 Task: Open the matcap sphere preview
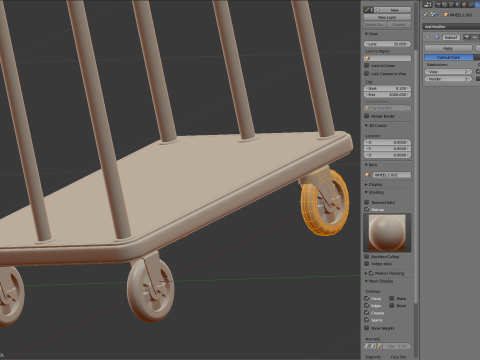click(387, 233)
